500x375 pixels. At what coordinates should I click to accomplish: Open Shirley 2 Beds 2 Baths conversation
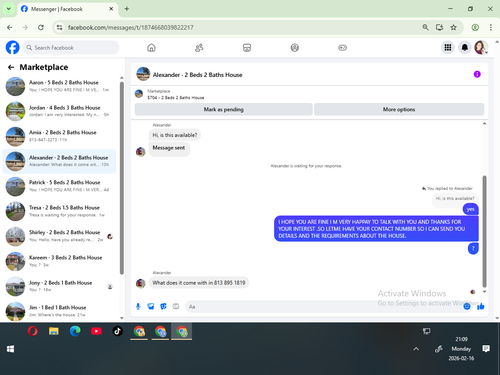tap(59, 236)
